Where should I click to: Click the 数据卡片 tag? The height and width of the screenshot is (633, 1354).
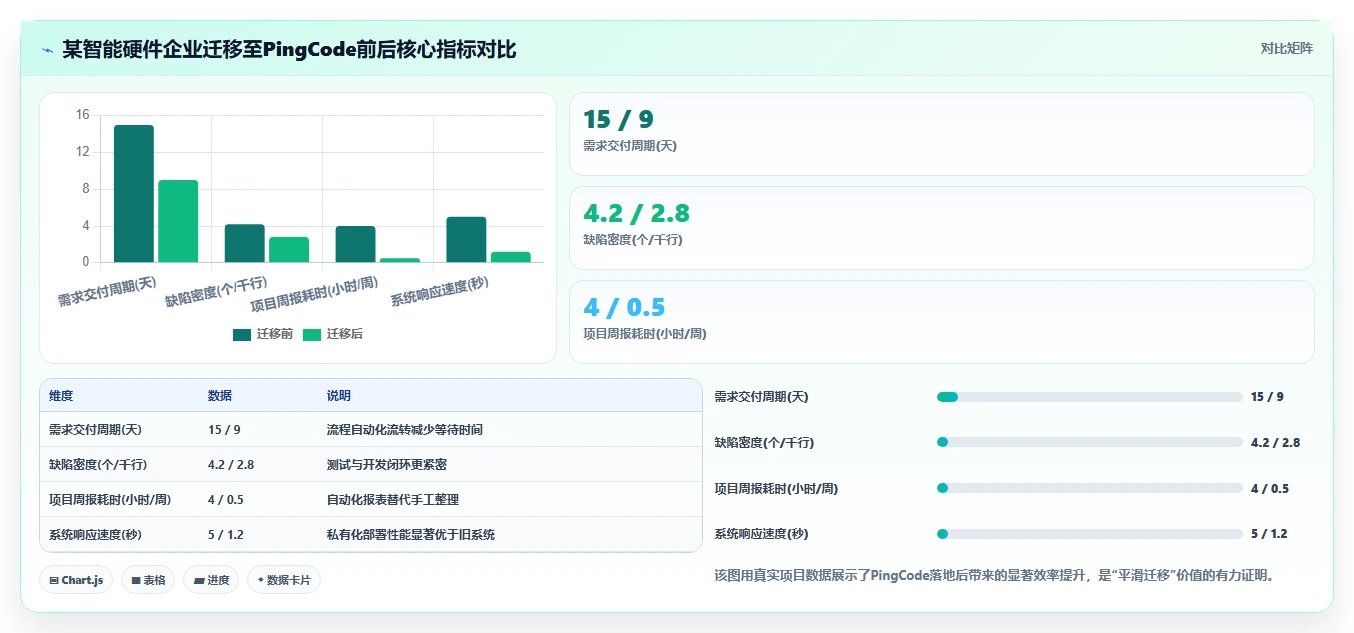(x=284, y=580)
